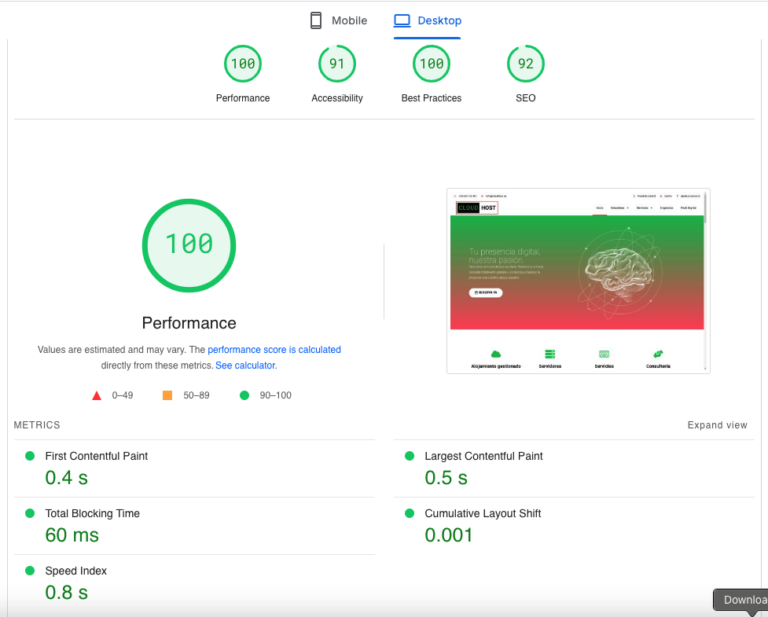Select the SEO score gauge showing 92
Image resolution: width=768 pixels, height=617 pixels.
pyautogui.click(x=526, y=64)
